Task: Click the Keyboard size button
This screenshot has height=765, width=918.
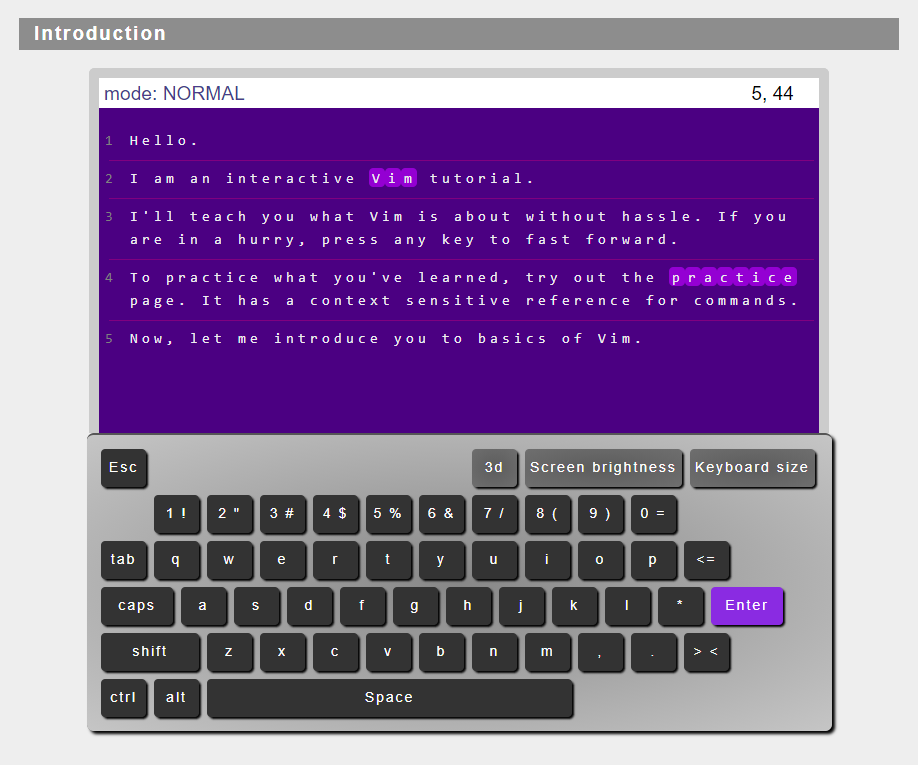Action: pos(752,467)
